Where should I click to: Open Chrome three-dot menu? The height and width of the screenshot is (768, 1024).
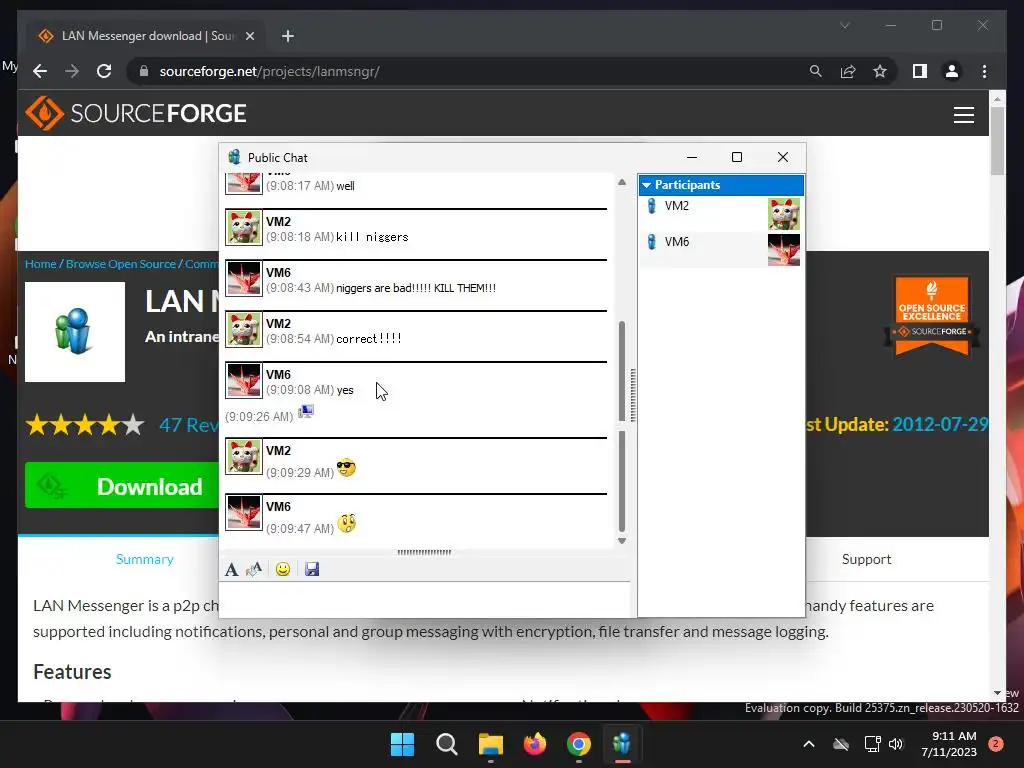click(x=984, y=71)
